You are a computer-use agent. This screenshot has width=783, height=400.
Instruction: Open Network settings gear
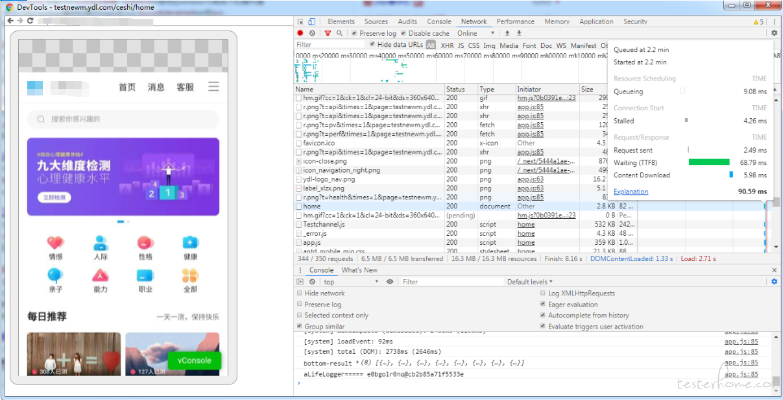click(774, 33)
